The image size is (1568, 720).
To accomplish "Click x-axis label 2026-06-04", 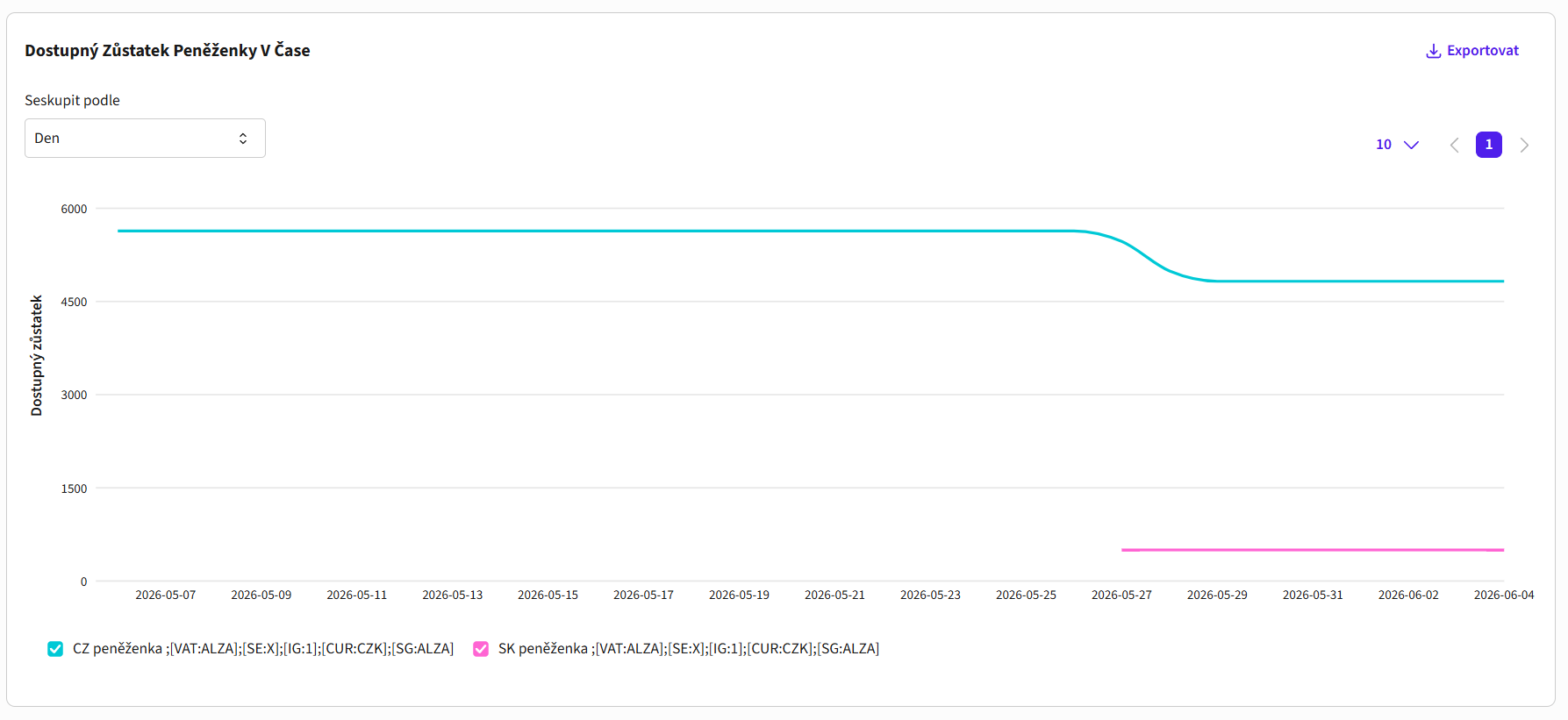I will pyautogui.click(x=1504, y=595).
